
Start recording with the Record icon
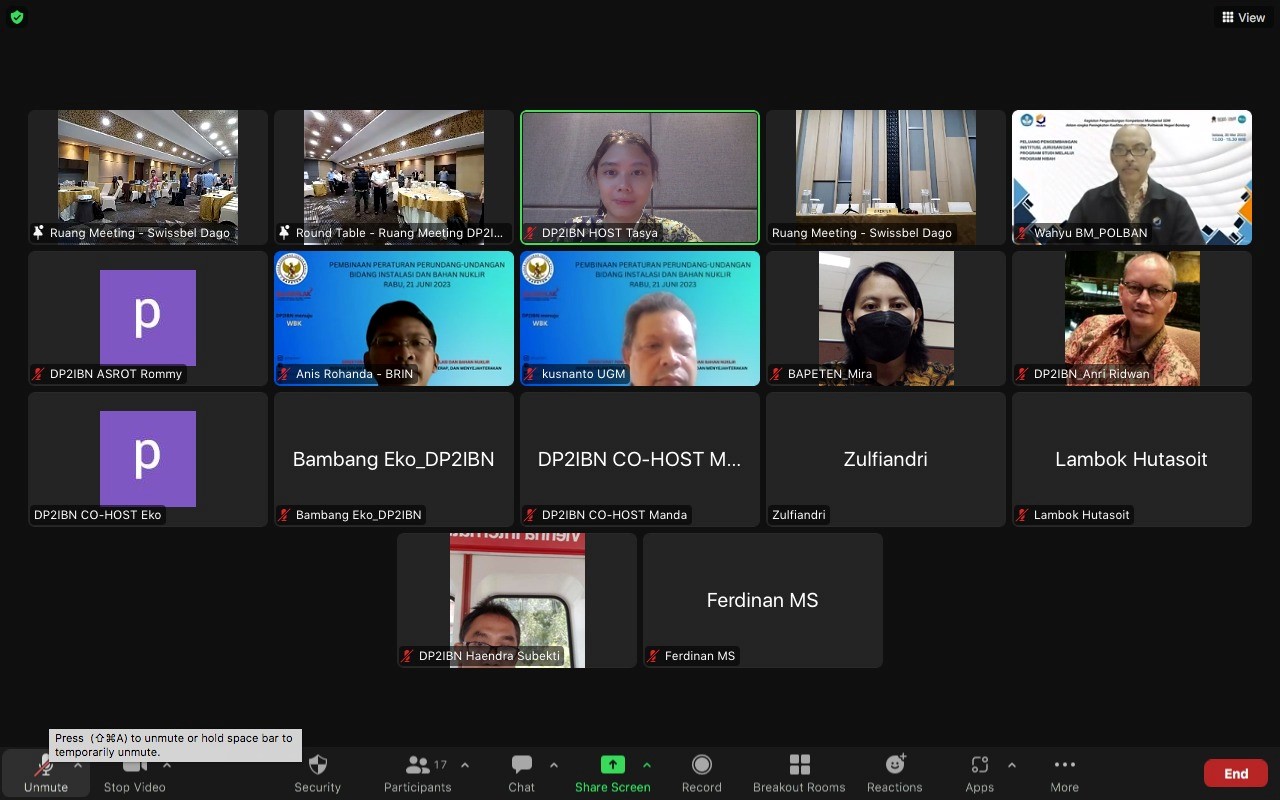701,766
